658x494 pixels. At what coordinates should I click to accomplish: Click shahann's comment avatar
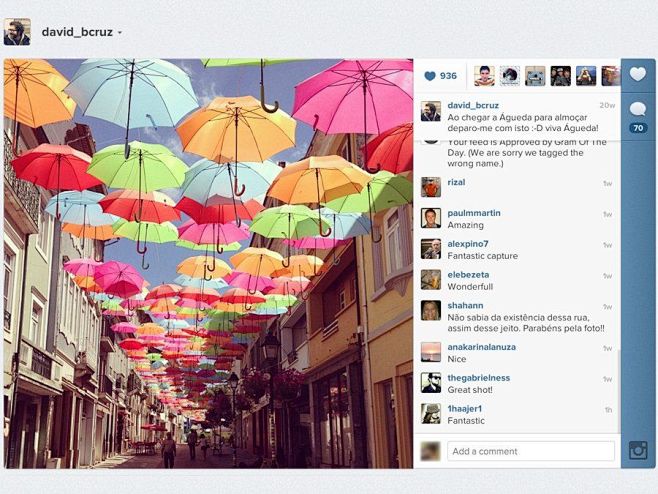[x=430, y=310]
